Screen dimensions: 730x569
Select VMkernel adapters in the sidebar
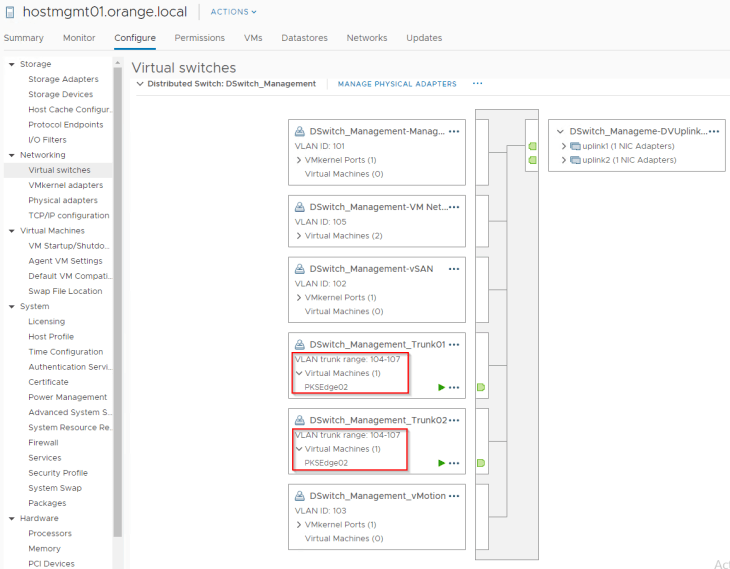(65, 185)
